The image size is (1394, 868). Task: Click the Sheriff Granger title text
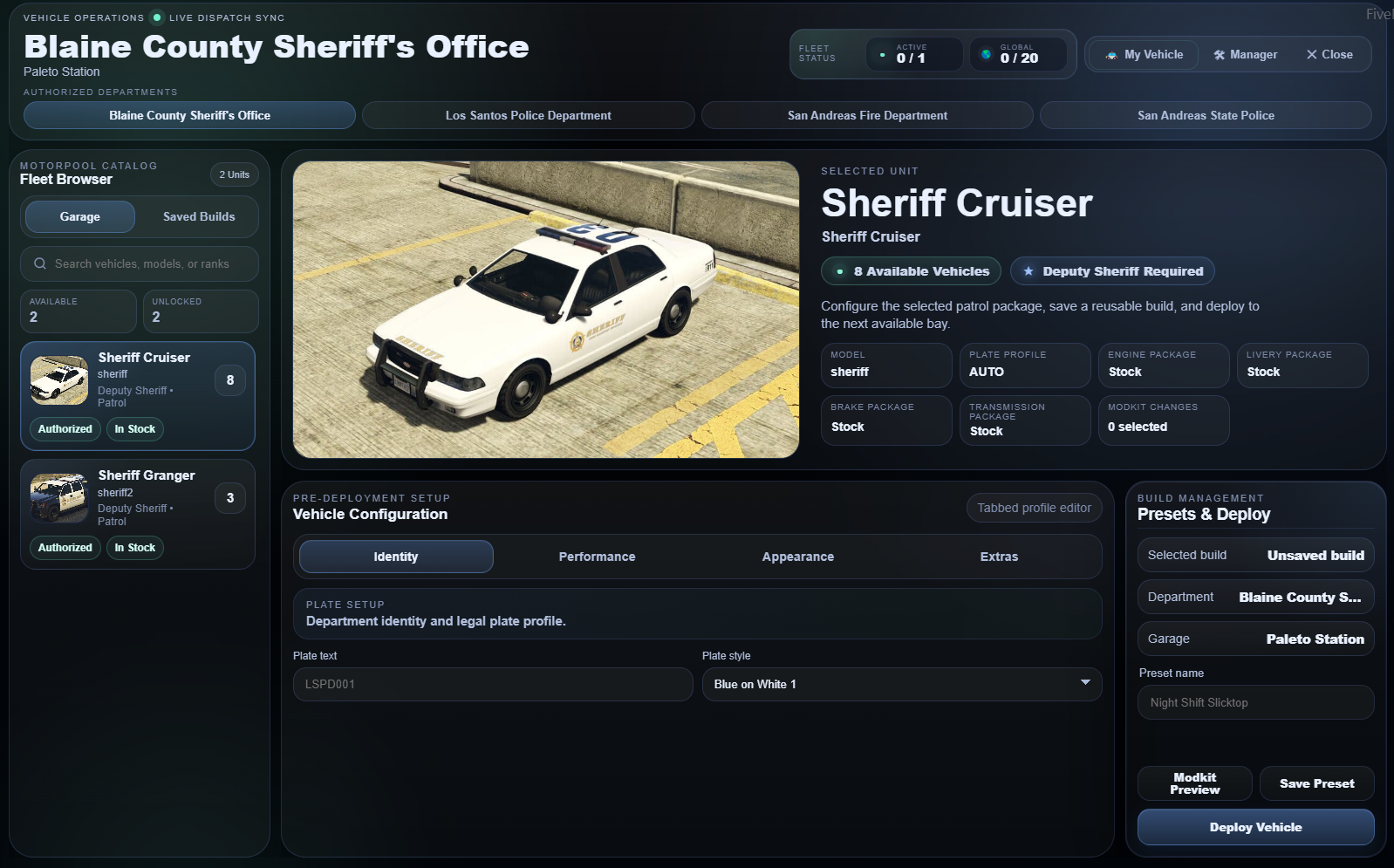[147, 475]
